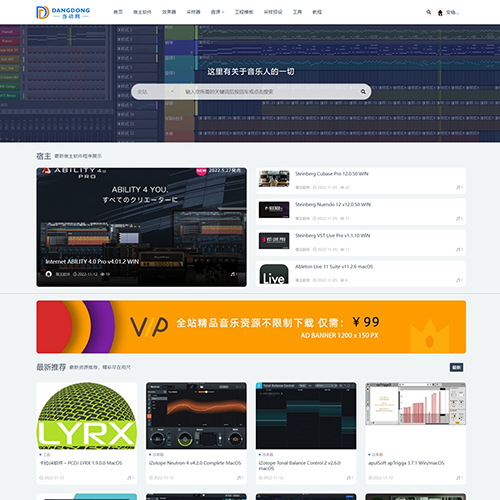
Task: Click the iZotope Neutron 4 card image
Action: [196, 416]
